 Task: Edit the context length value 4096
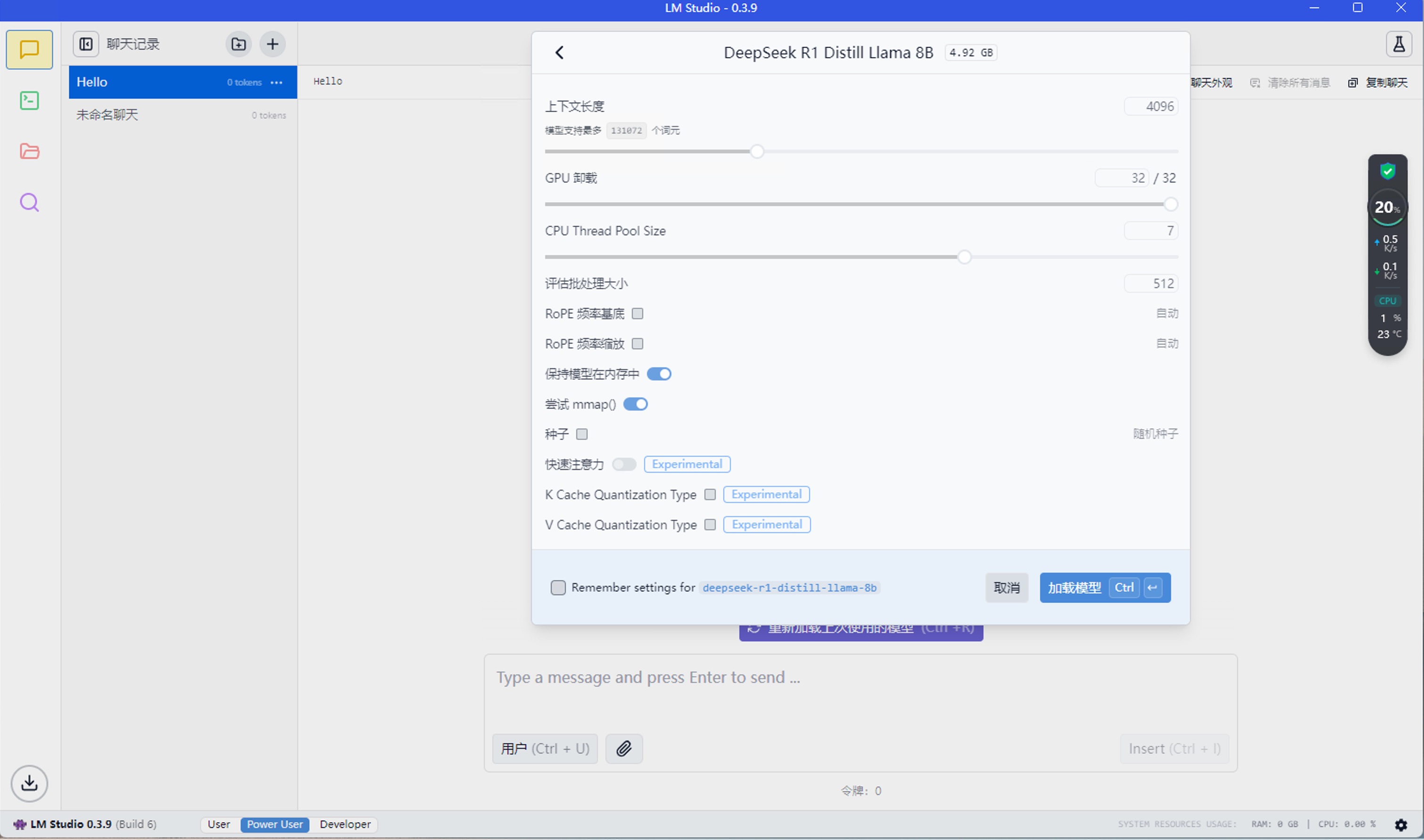(1151, 107)
